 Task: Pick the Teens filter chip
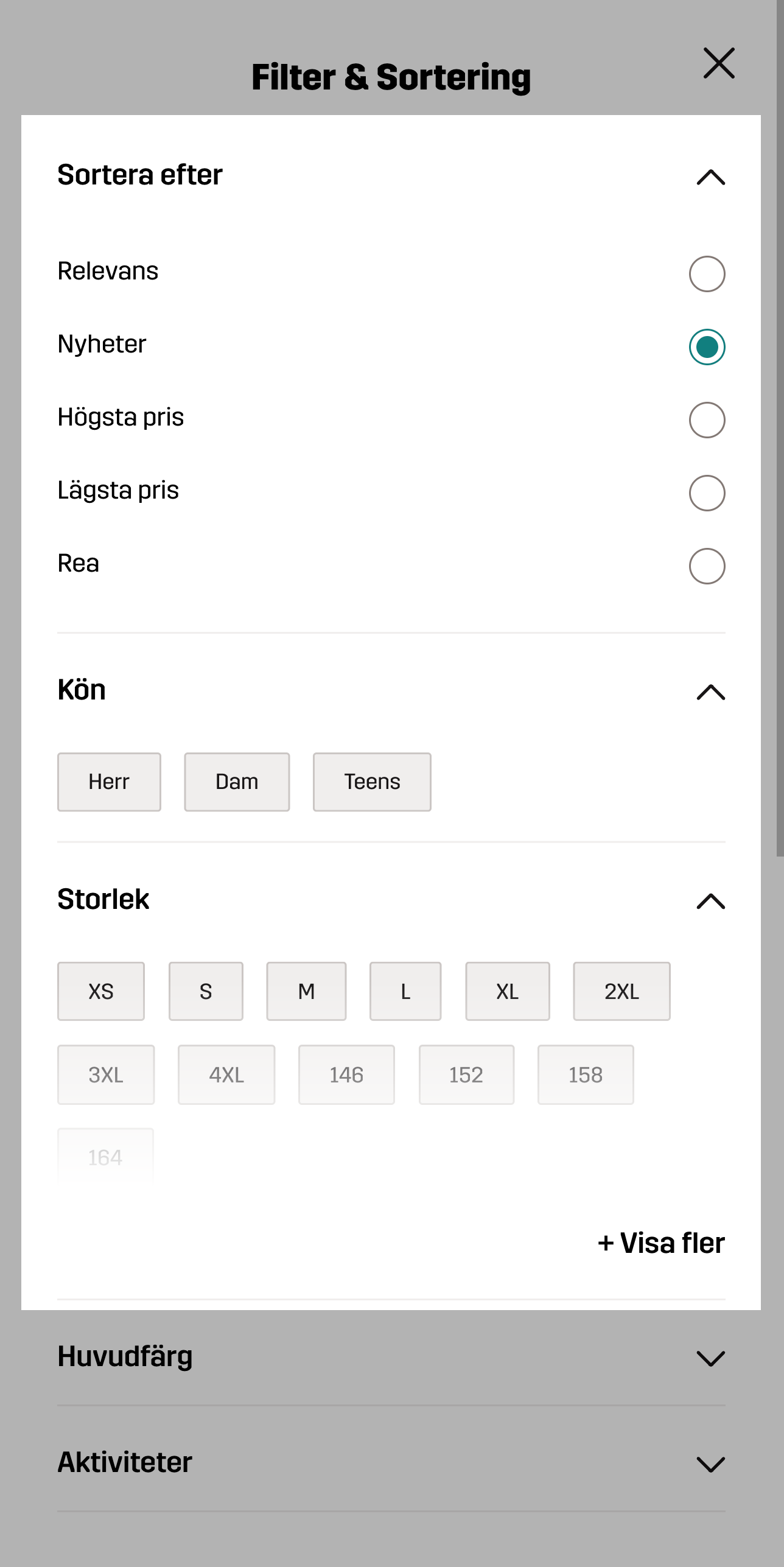click(x=372, y=782)
